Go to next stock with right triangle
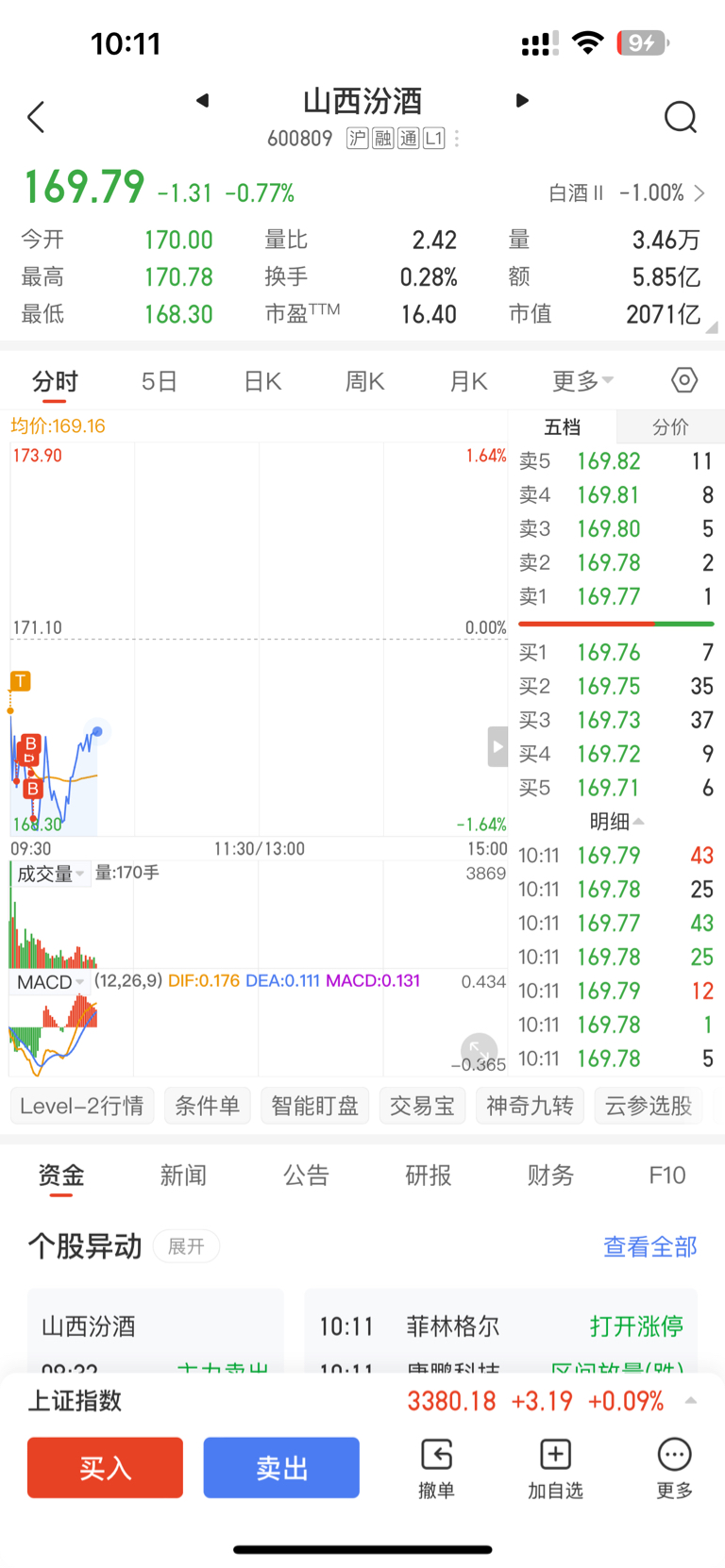The height and width of the screenshot is (1568, 725). [522, 101]
